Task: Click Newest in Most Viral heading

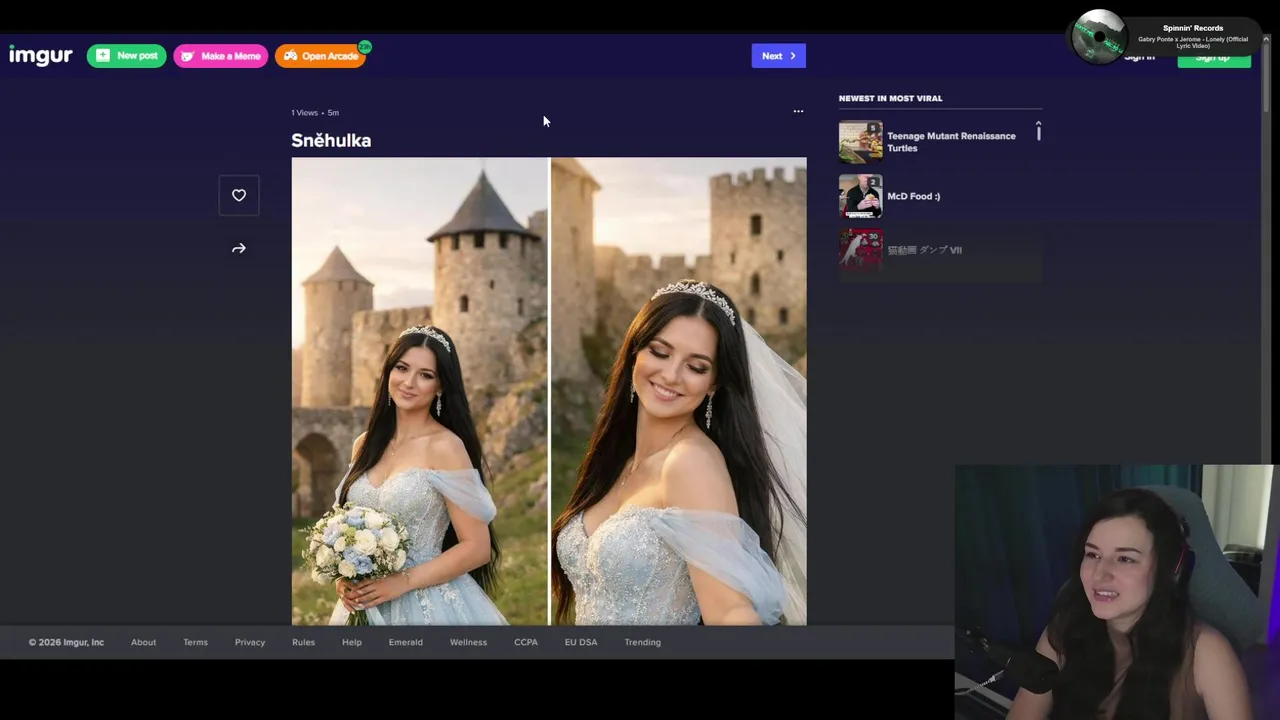Action: point(890,98)
